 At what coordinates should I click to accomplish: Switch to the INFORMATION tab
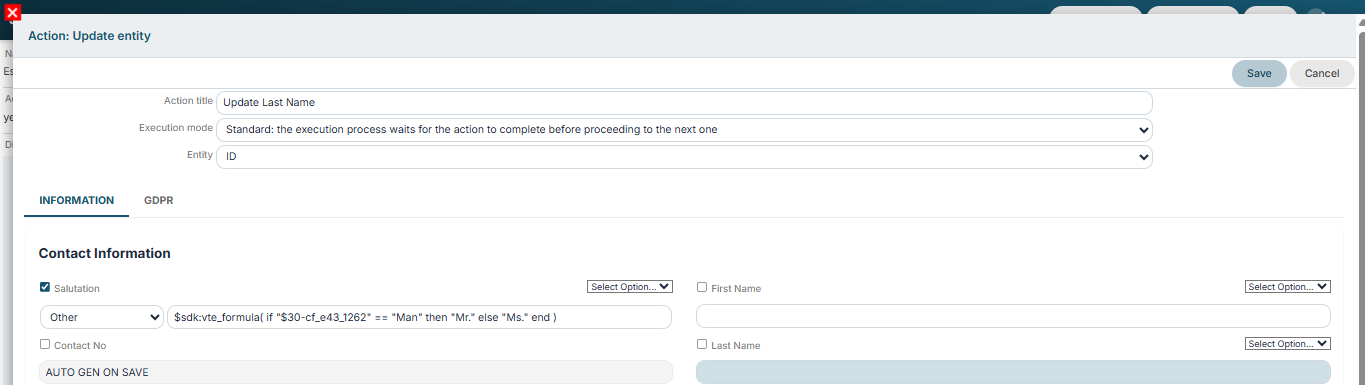76,200
